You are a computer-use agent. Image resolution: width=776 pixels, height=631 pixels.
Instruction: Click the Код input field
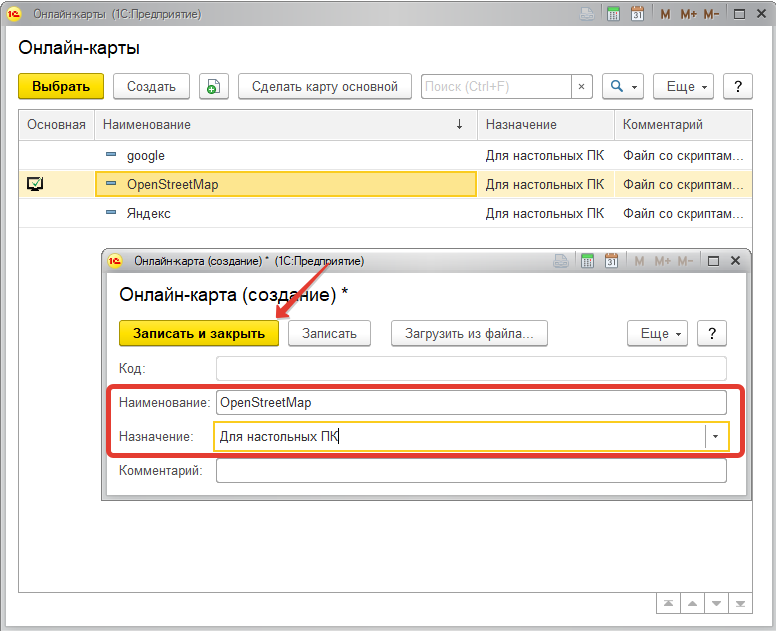tap(471, 369)
